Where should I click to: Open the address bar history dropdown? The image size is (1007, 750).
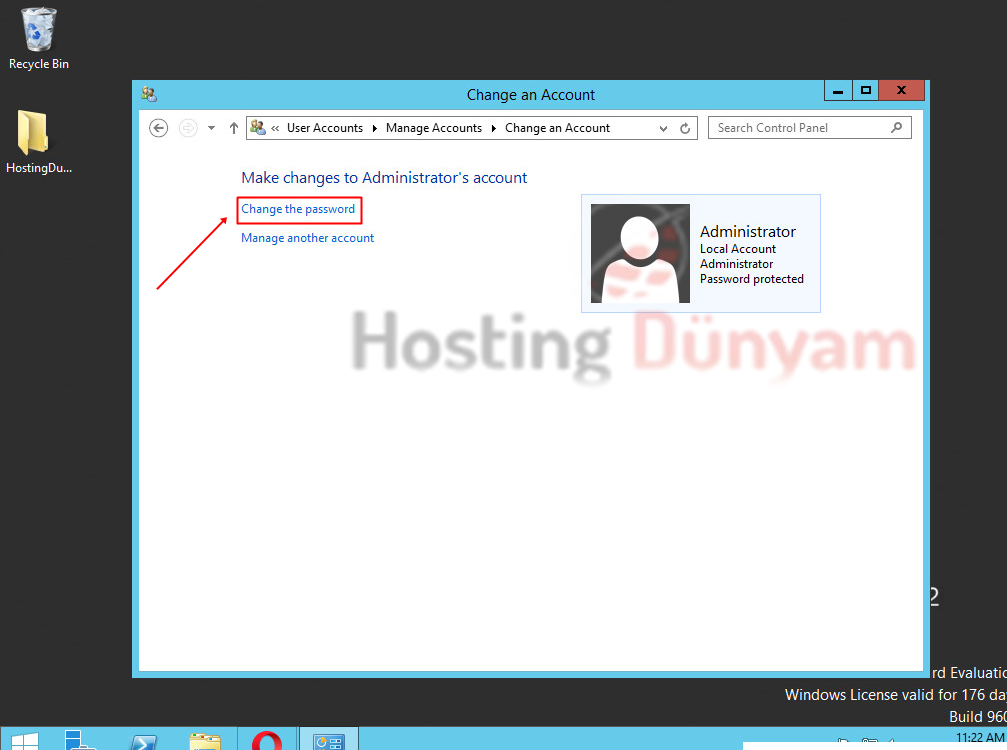point(663,128)
